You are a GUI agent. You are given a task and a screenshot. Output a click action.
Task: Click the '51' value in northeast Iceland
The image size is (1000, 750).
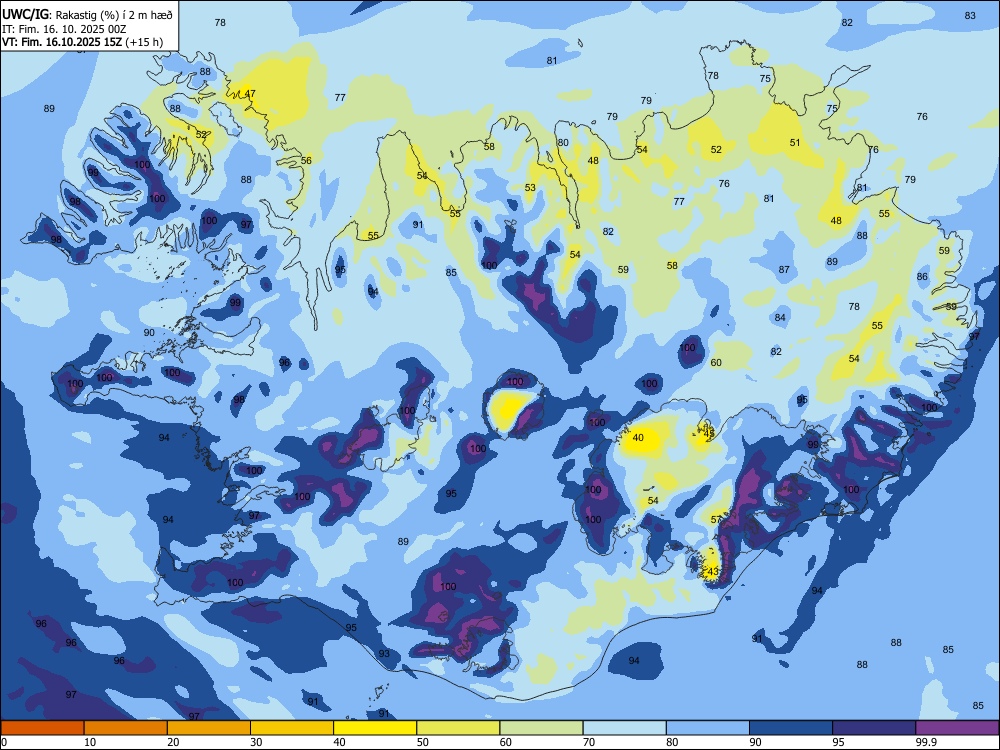tap(795, 142)
